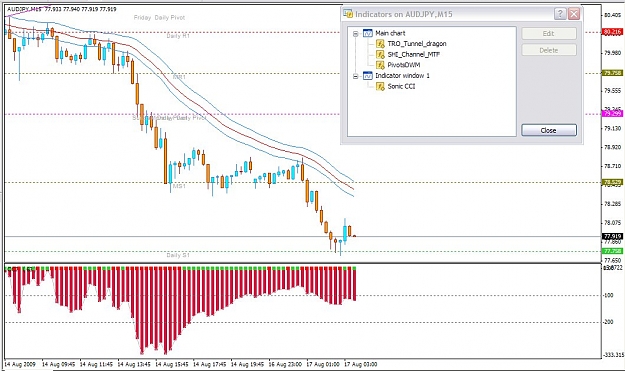Click the magenta 79.299 pivot price label
The height and width of the screenshot is (371, 625).
pos(613,114)
